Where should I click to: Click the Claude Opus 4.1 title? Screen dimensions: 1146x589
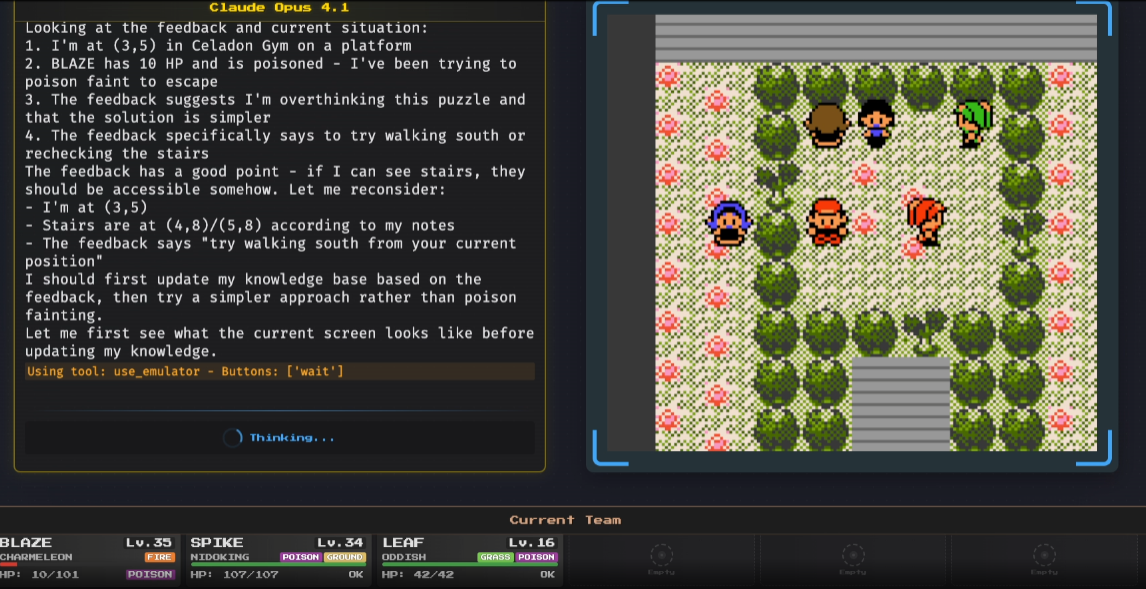pyautogui.click(x=279, y=8)
